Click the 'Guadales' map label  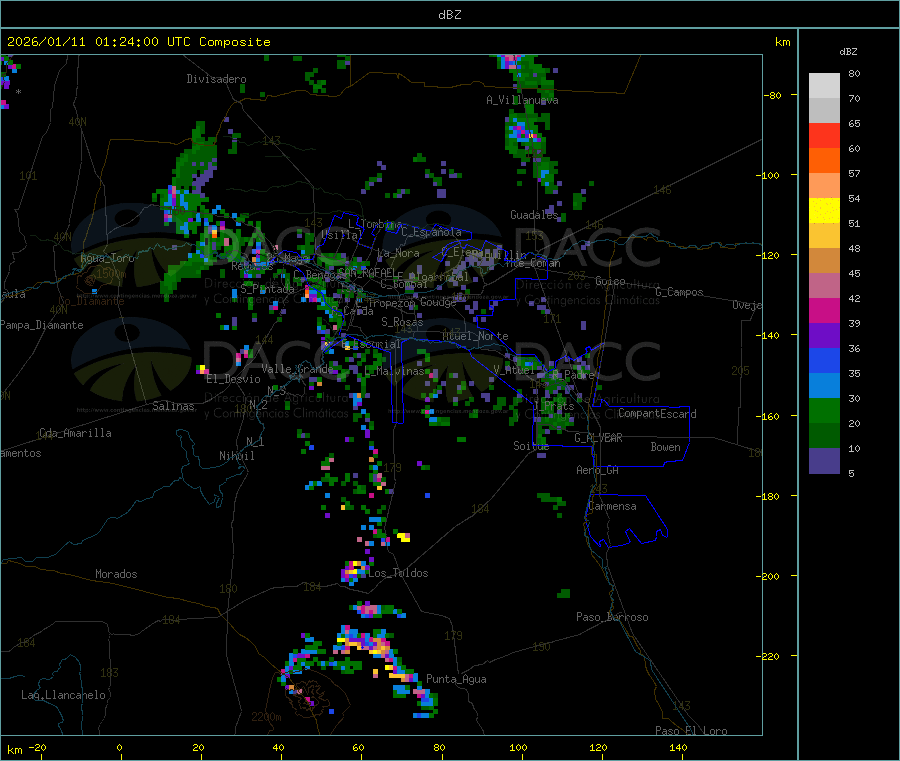(x=534, y=215)
